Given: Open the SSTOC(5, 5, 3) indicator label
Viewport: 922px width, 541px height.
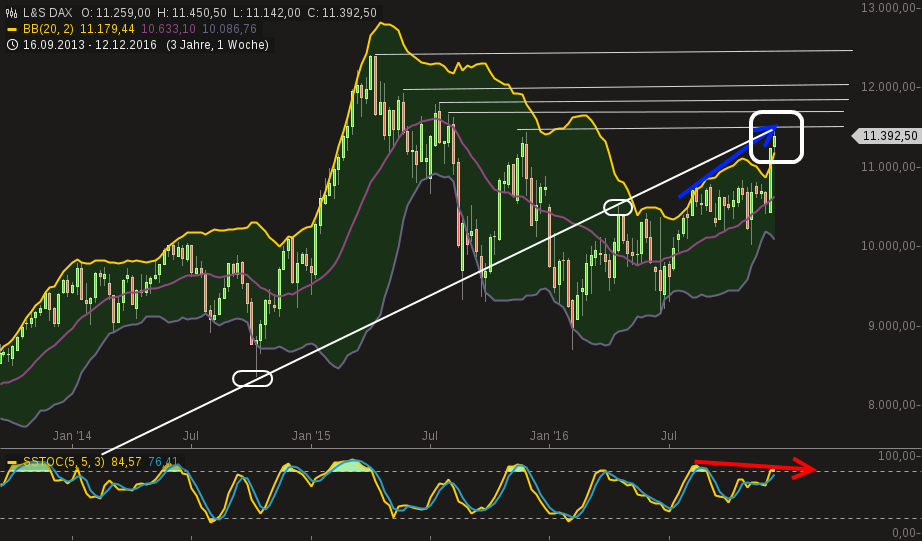Looking at the screenshot, I should (x=64, y=462).
